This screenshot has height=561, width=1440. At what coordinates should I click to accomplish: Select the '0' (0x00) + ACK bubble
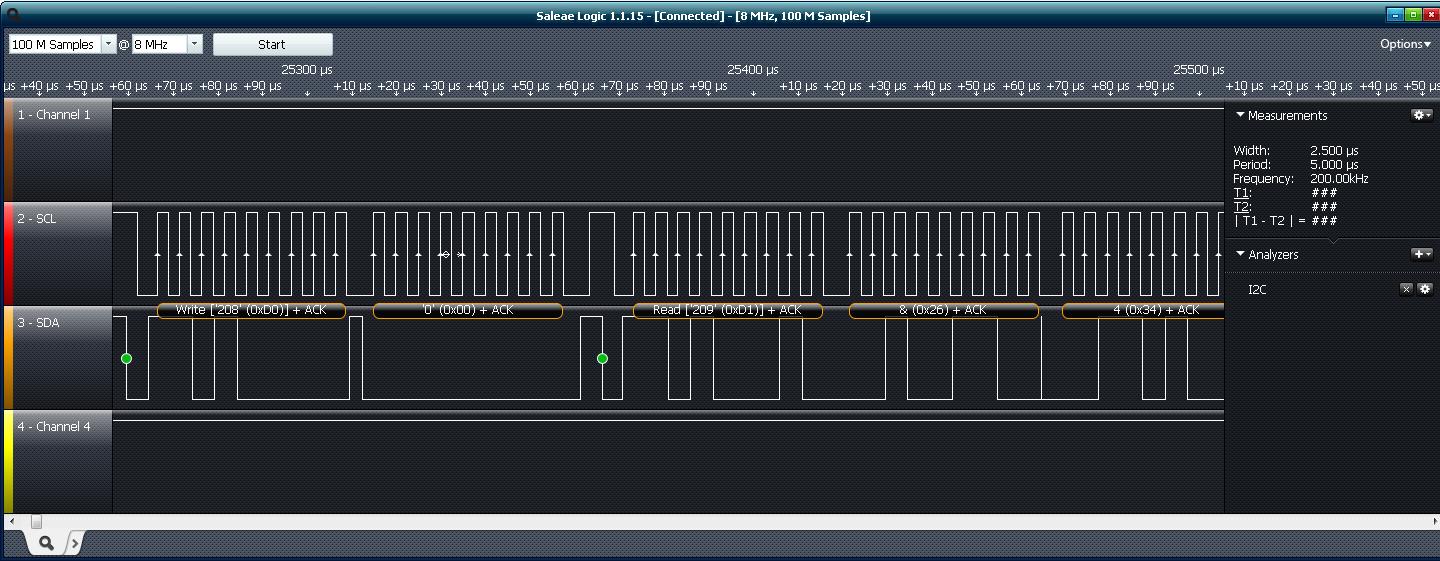(x=468, y=311)
